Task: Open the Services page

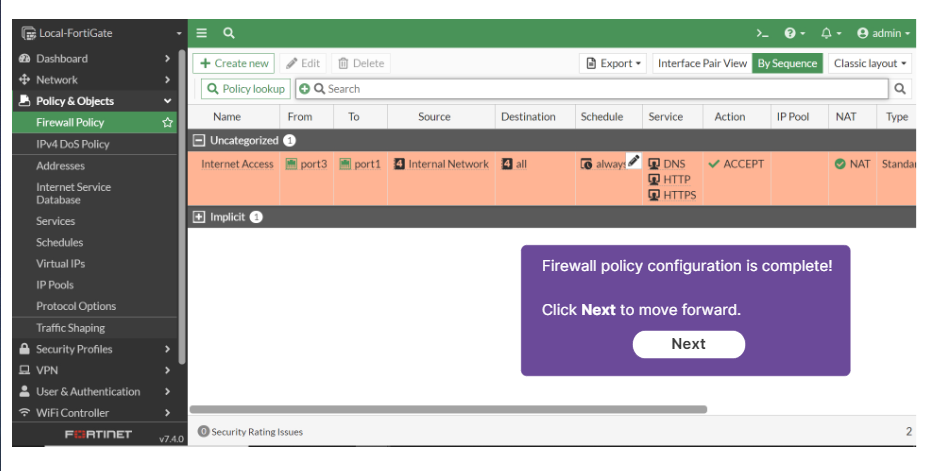Action: [x=55, y=221]
